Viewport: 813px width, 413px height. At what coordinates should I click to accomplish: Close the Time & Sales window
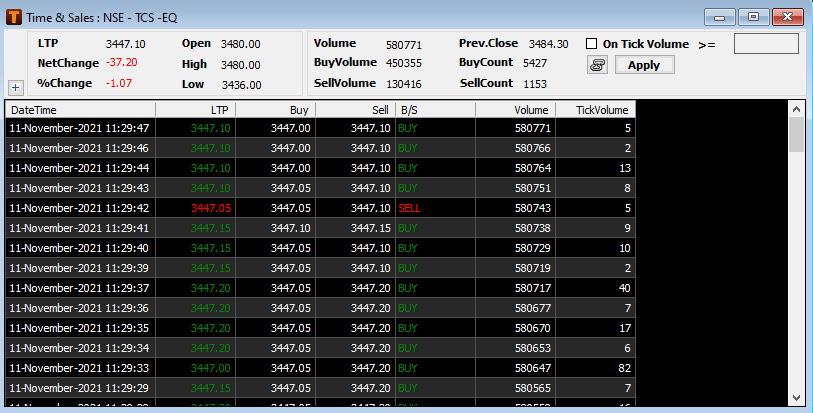[788, 17]
